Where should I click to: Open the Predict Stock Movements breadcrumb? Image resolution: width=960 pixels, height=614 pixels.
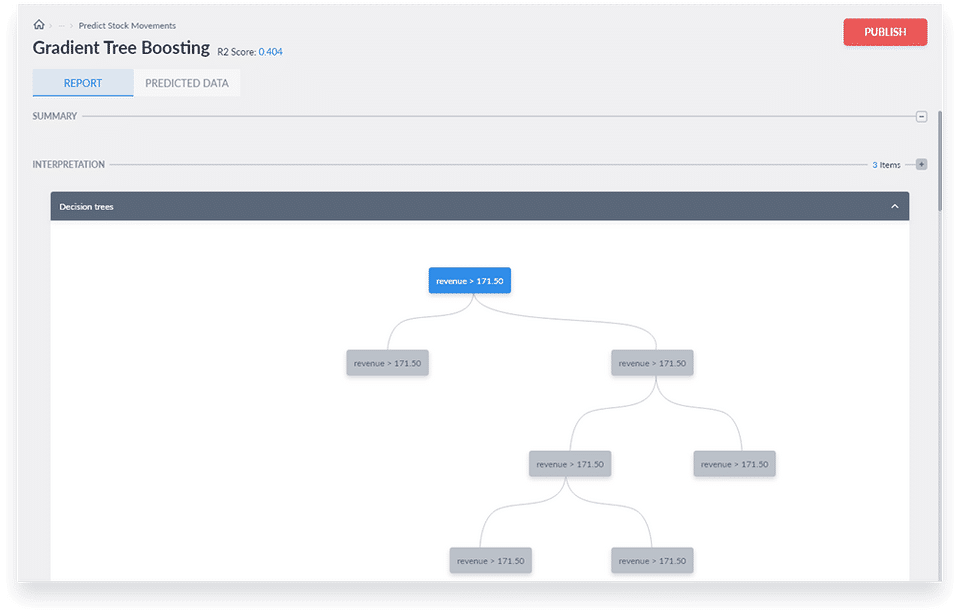point(127,26)
